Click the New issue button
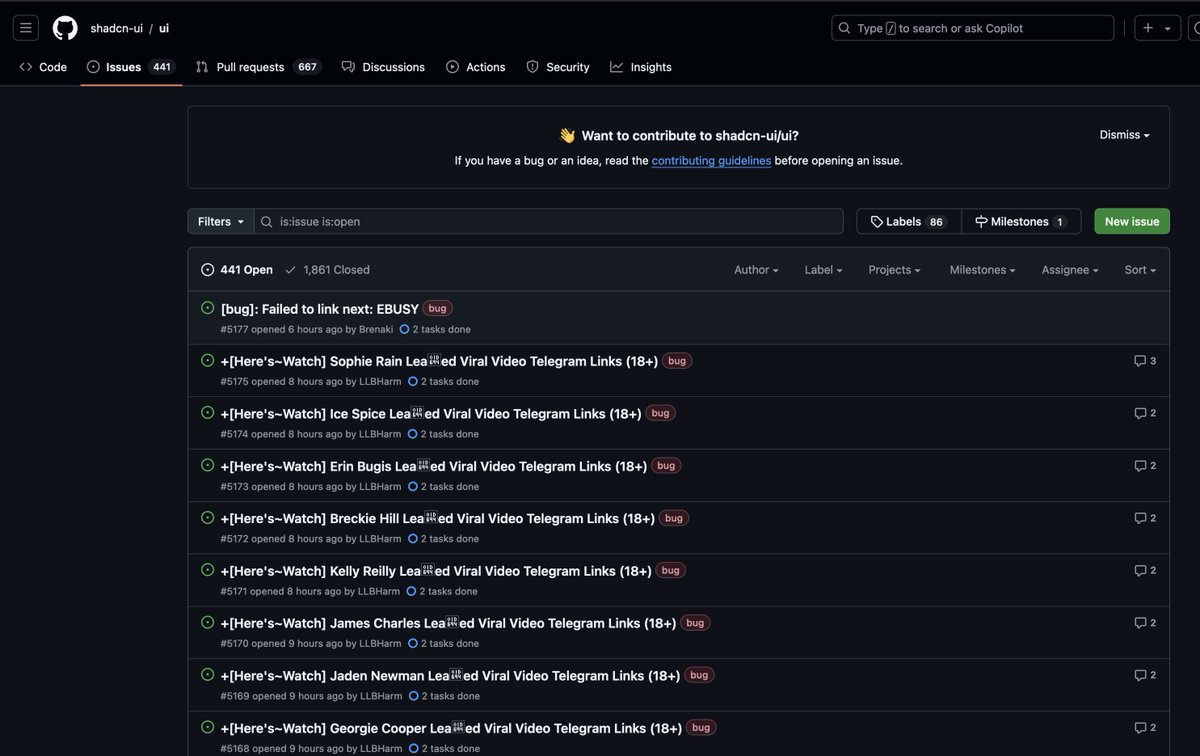This screenshot has height=756, width=1200. coord(1132,222)
